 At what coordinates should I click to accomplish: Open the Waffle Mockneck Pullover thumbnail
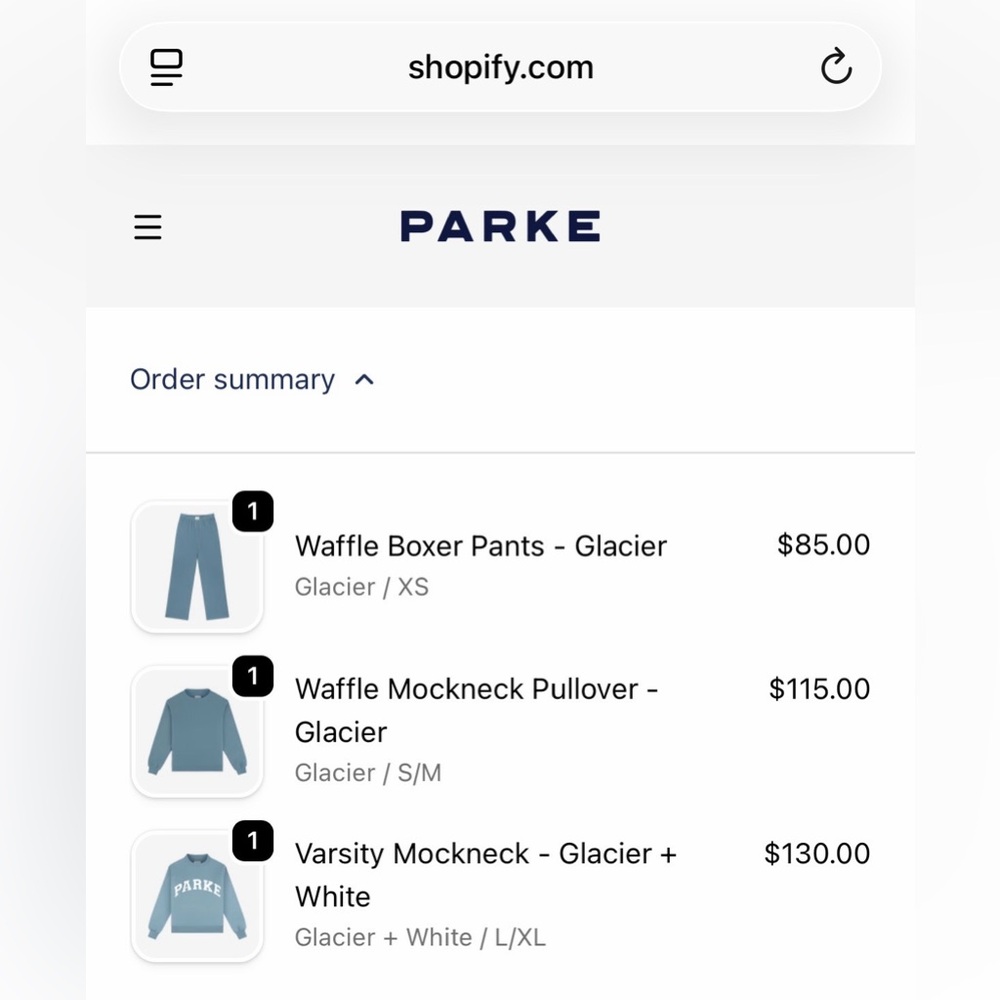[197, 732]
